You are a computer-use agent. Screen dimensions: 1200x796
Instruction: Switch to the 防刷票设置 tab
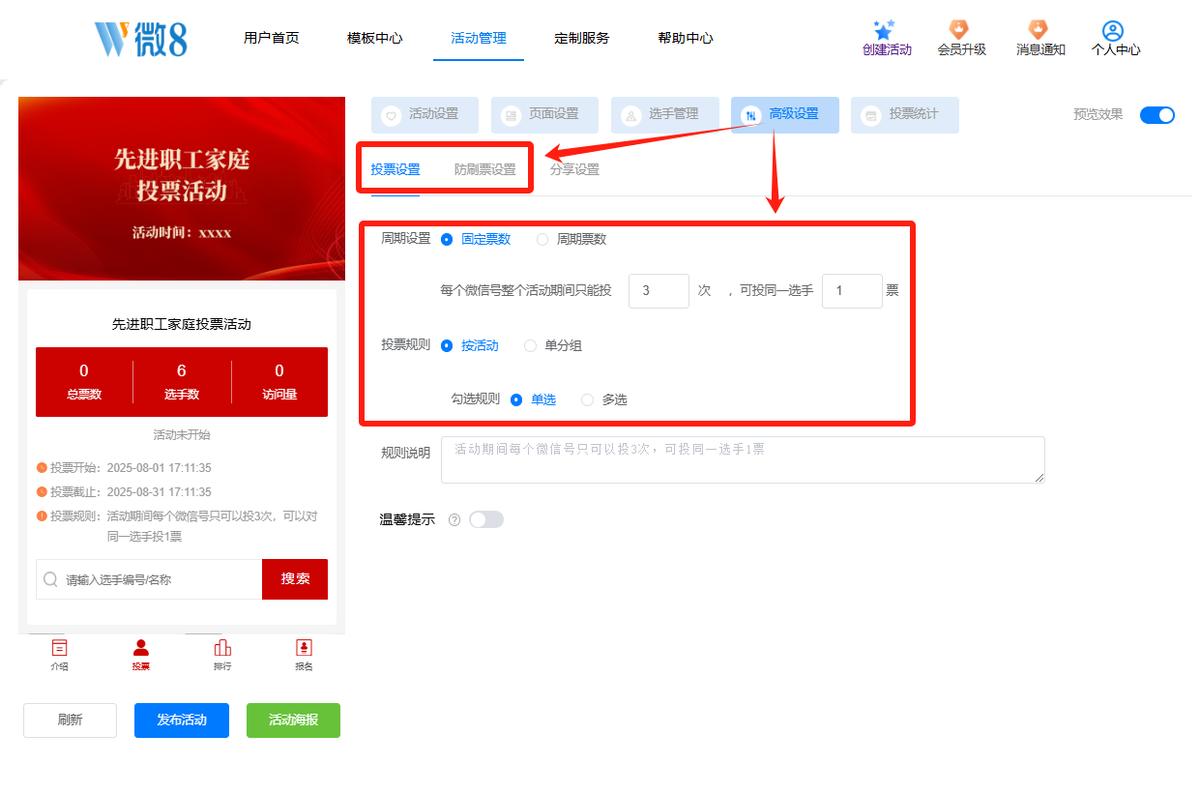coord(485,169)
